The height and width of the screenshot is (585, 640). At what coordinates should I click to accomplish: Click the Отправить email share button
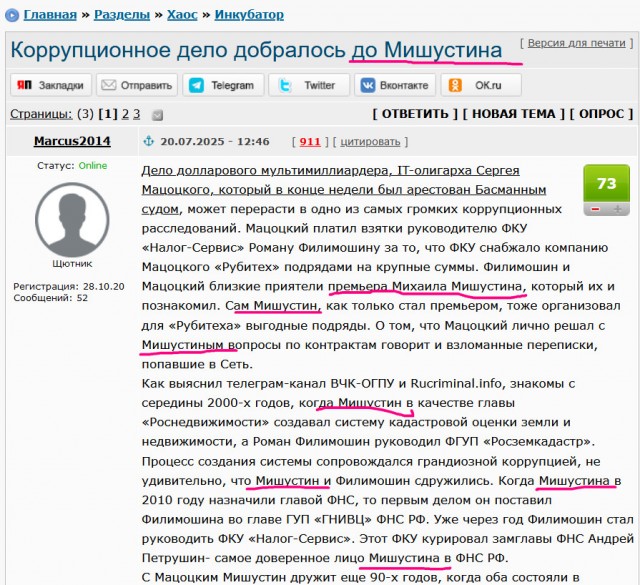point(137,85)
